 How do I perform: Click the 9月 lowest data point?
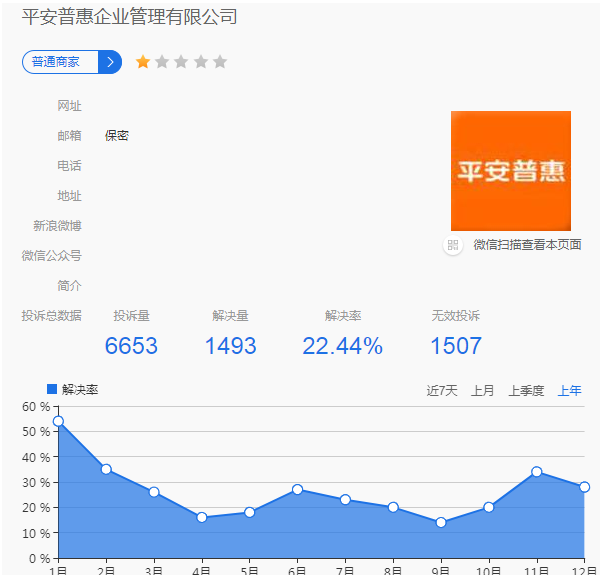[441, 522]
